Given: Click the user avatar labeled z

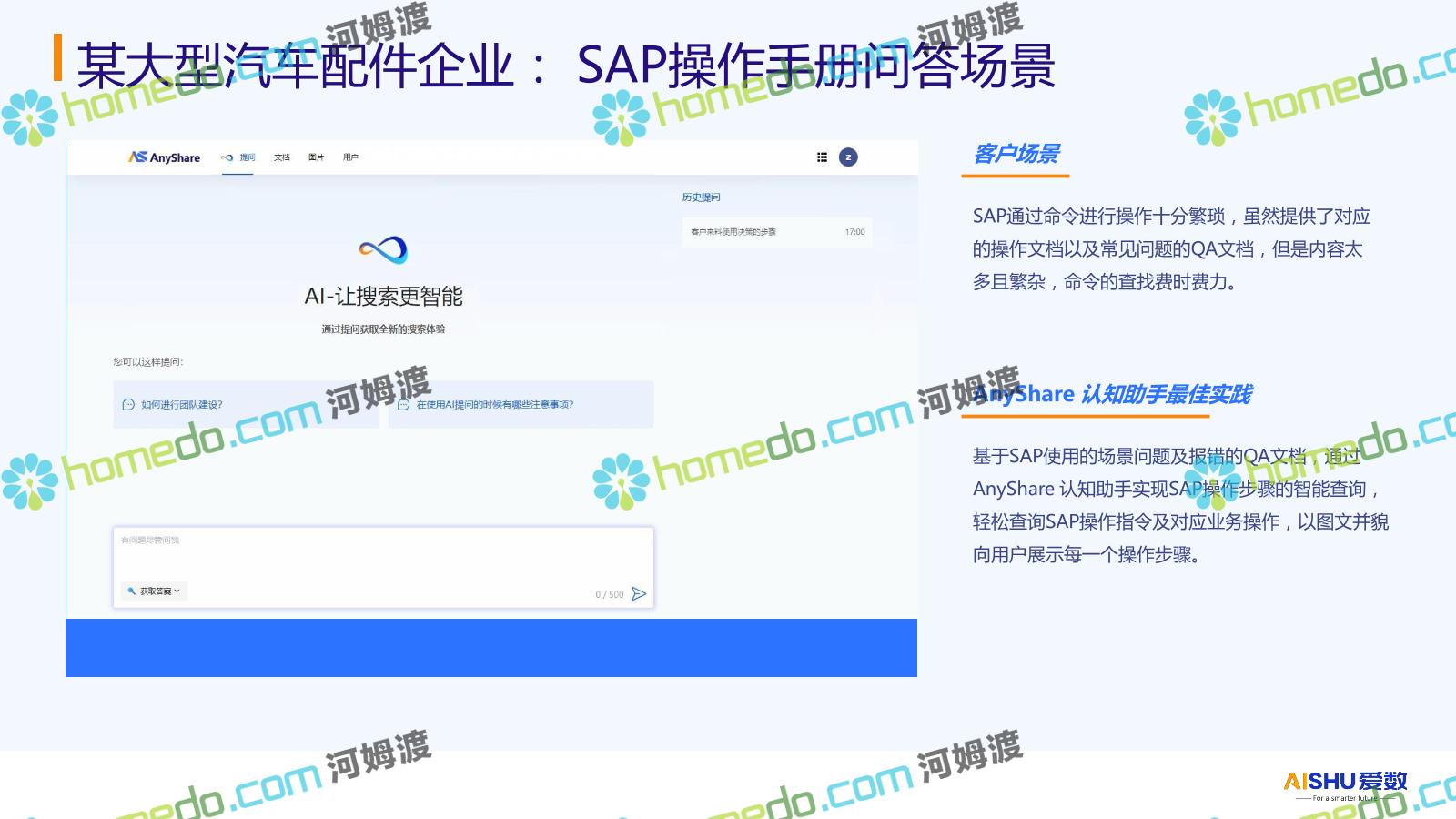Looking at the screenshot, I should 848,157.
